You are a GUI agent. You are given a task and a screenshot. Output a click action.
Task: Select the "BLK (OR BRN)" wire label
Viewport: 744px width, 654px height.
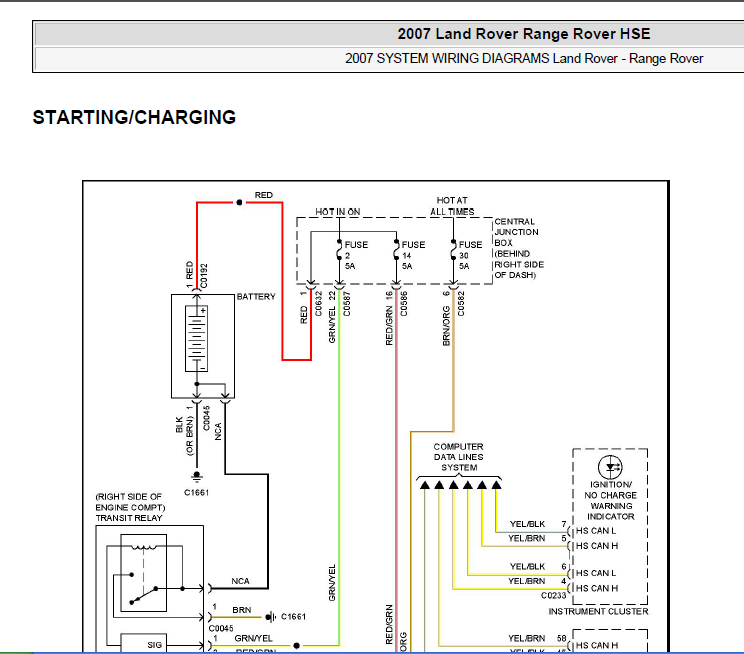point(185,435)
